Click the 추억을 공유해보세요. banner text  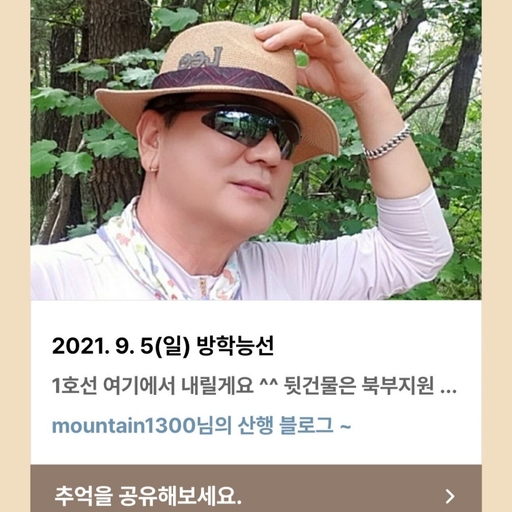[x=148, y=496]
